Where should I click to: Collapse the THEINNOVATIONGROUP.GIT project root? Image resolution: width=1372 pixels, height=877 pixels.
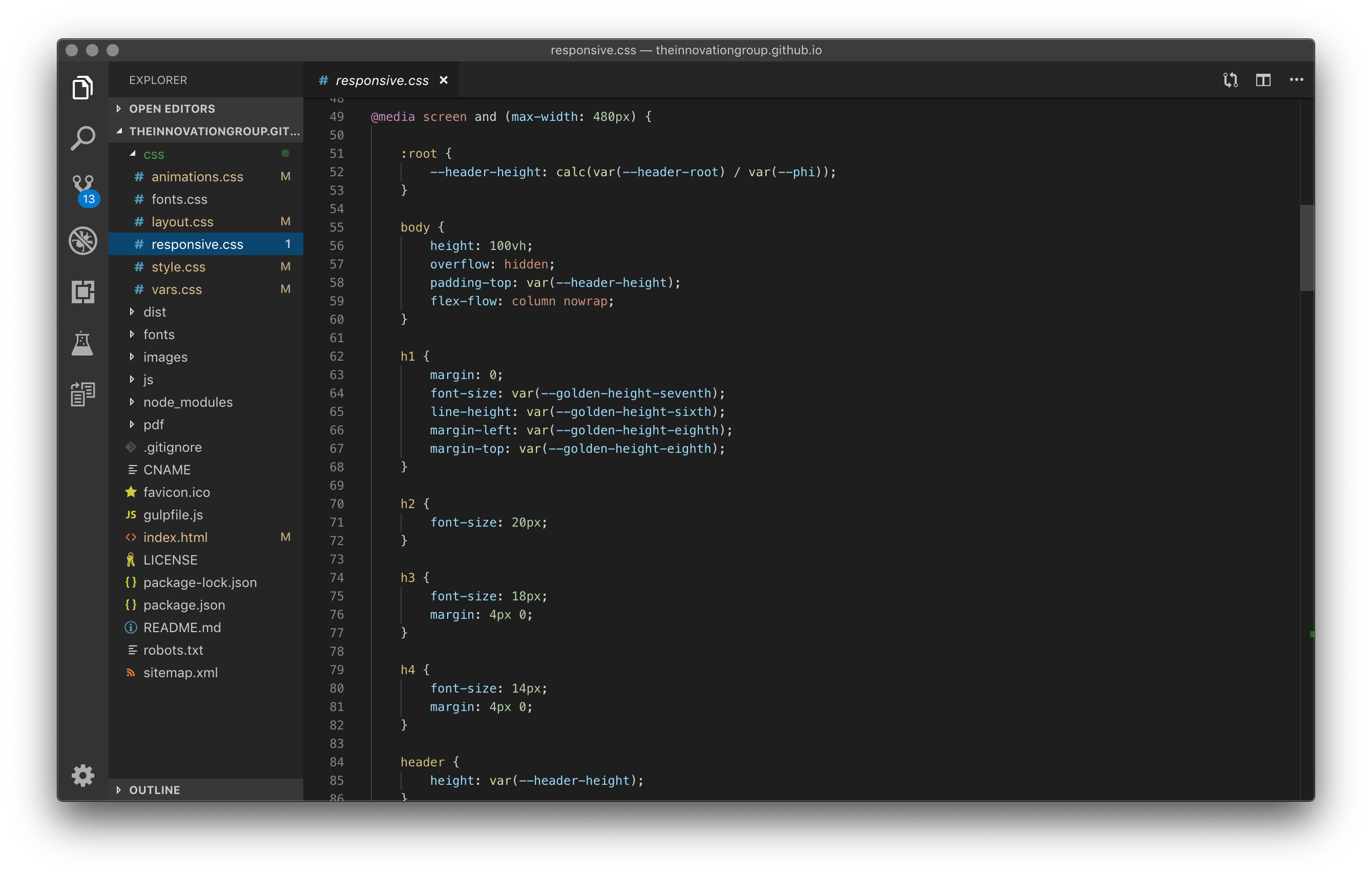(x=213, y=131)
